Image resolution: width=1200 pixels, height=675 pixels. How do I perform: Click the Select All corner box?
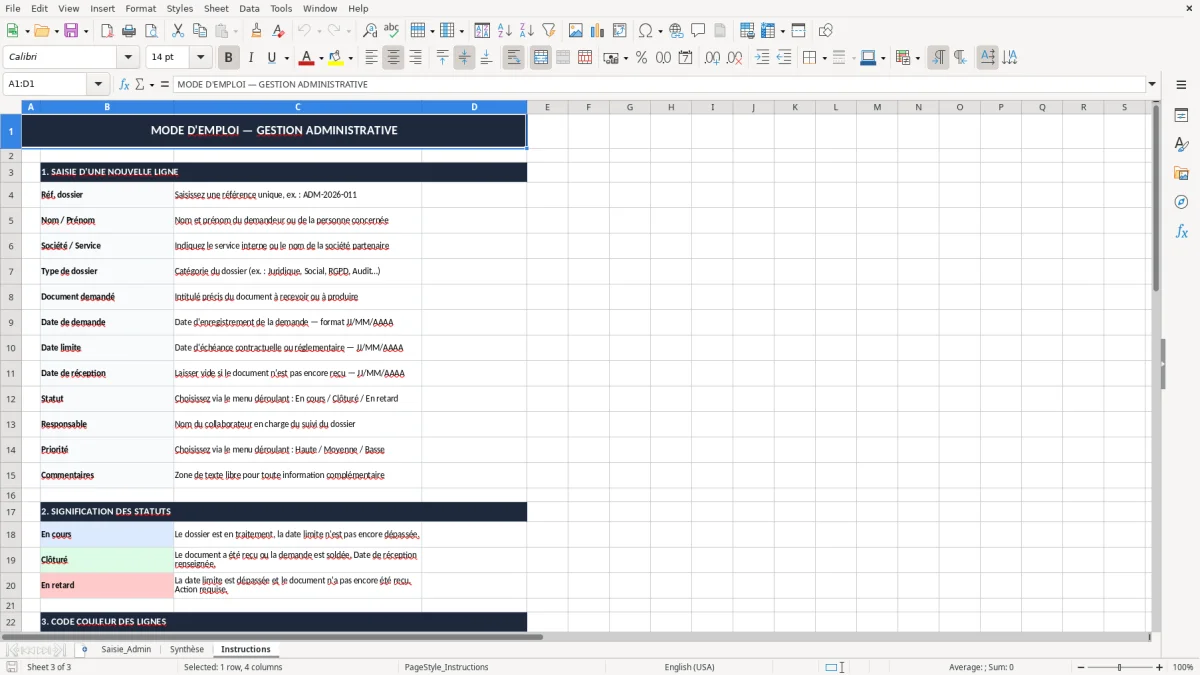[11, 107]
